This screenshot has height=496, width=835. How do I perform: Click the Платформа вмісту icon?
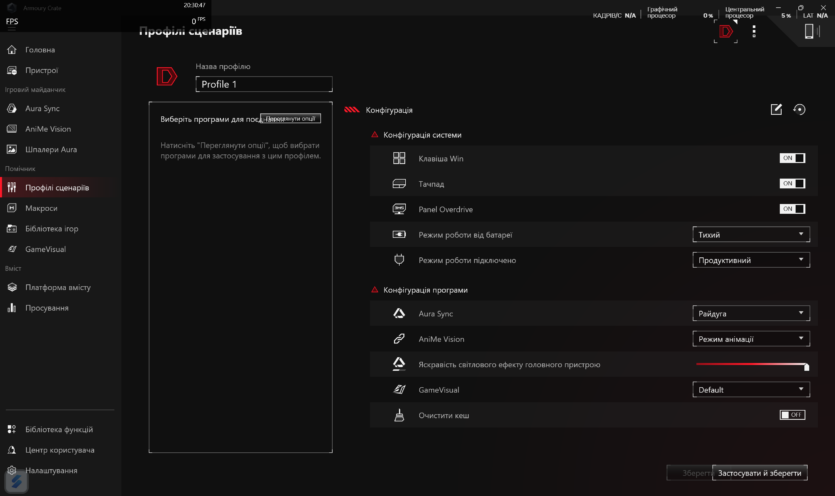(x=12, y=287)
